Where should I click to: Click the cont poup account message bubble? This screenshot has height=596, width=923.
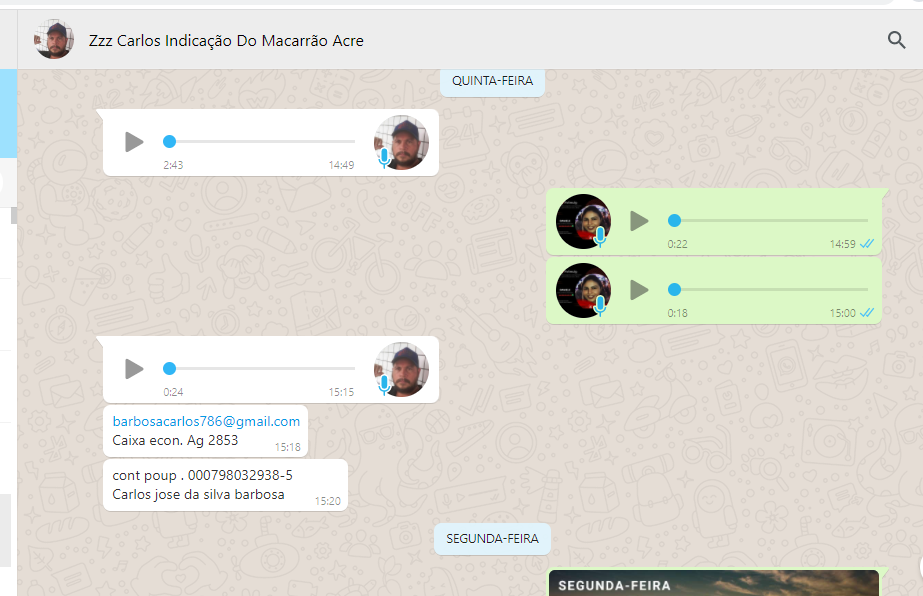click(225, 485)
